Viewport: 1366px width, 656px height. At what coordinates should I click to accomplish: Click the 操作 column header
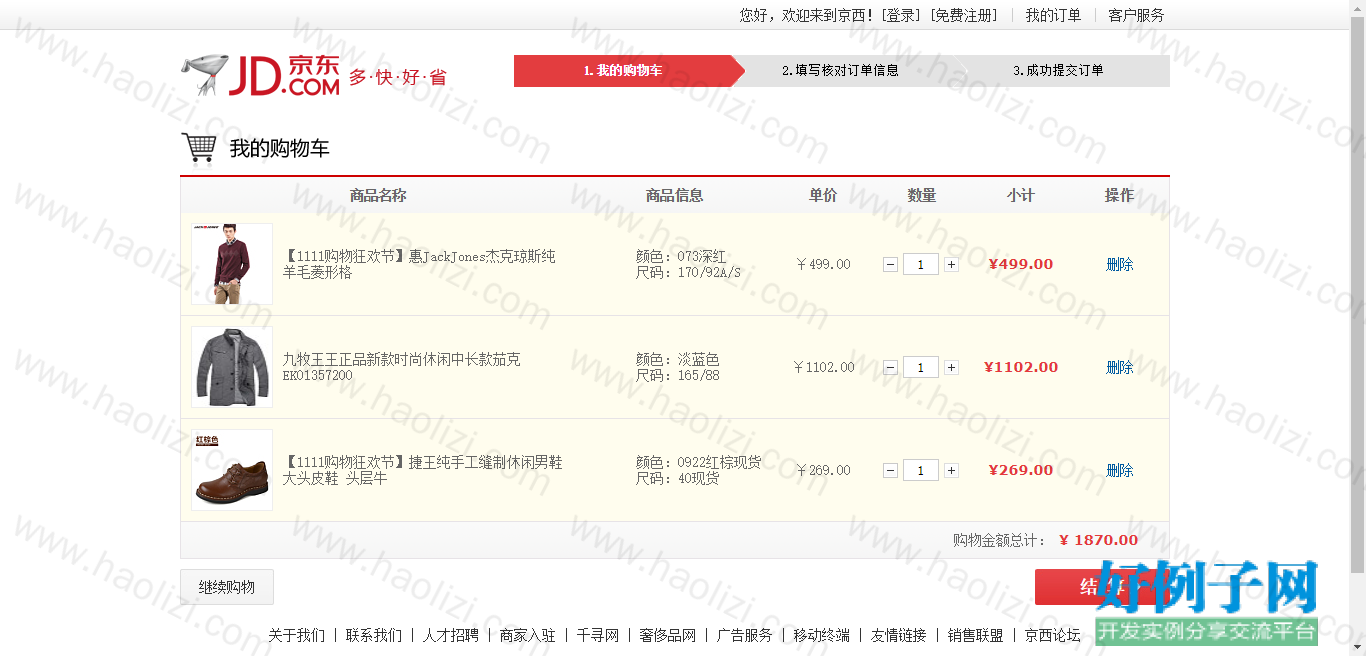click(x=1120, y=196)
